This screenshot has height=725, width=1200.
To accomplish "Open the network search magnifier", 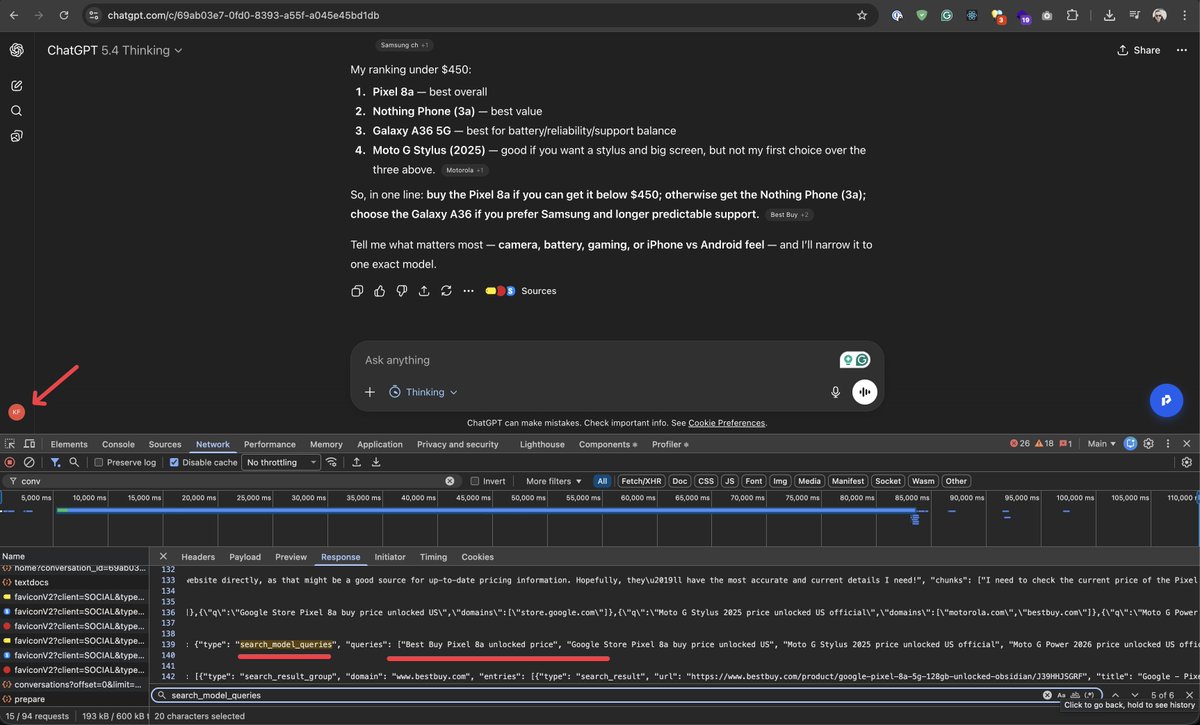I will click(x=74, y=463).
